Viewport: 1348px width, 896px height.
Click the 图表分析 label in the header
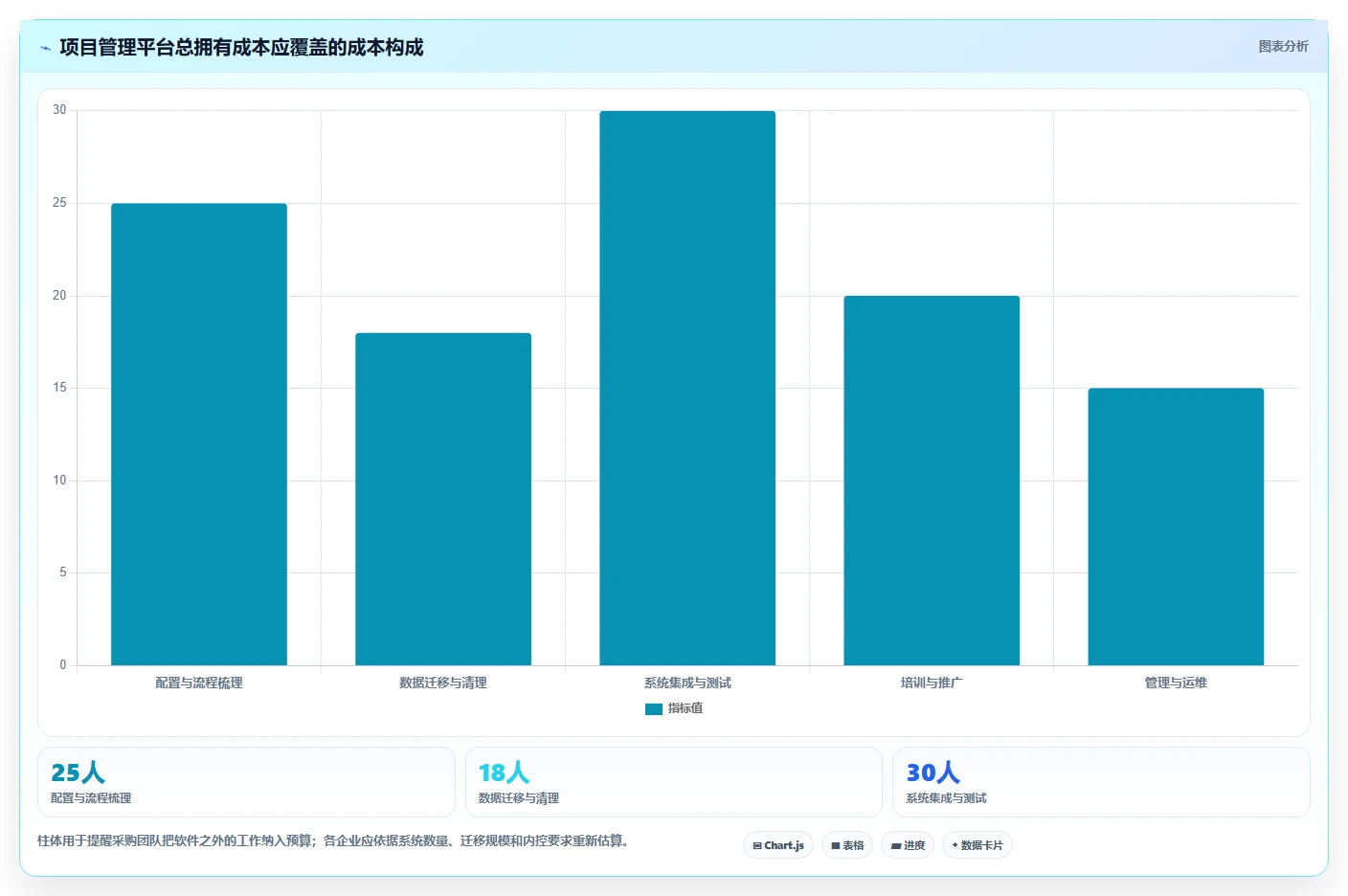click(x=1283, y=46)
